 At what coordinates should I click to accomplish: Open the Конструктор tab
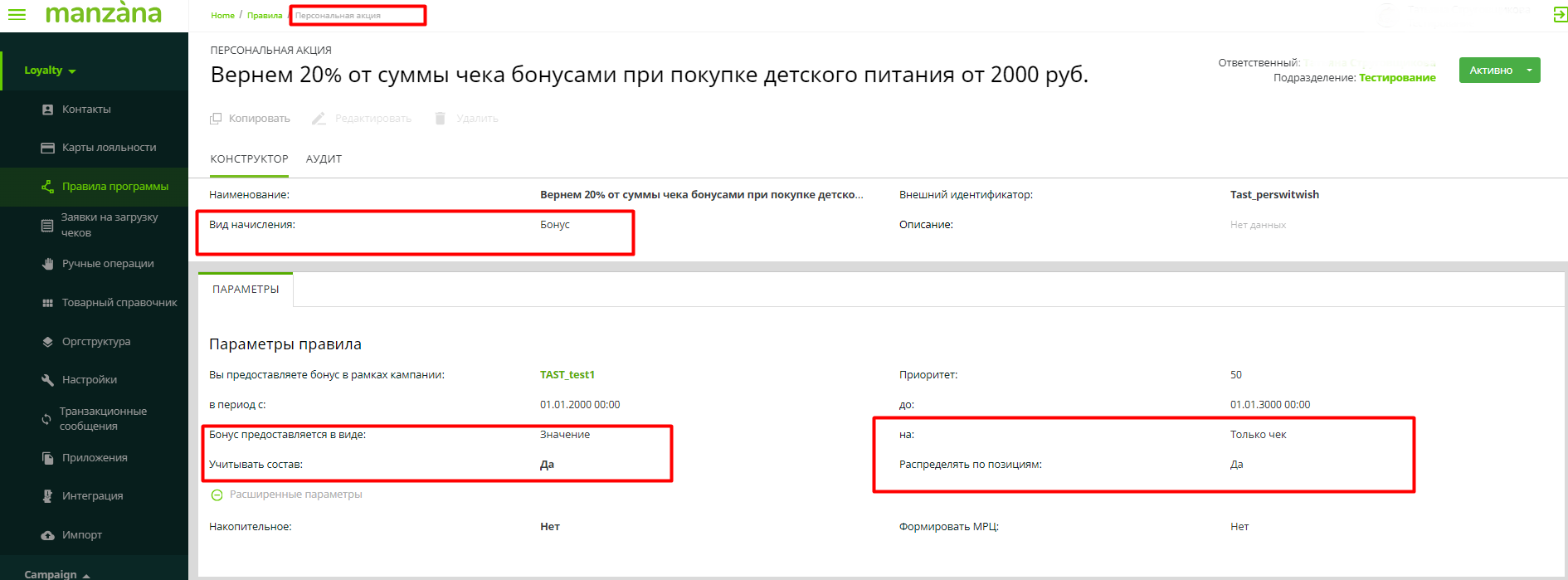click(249, 159)
